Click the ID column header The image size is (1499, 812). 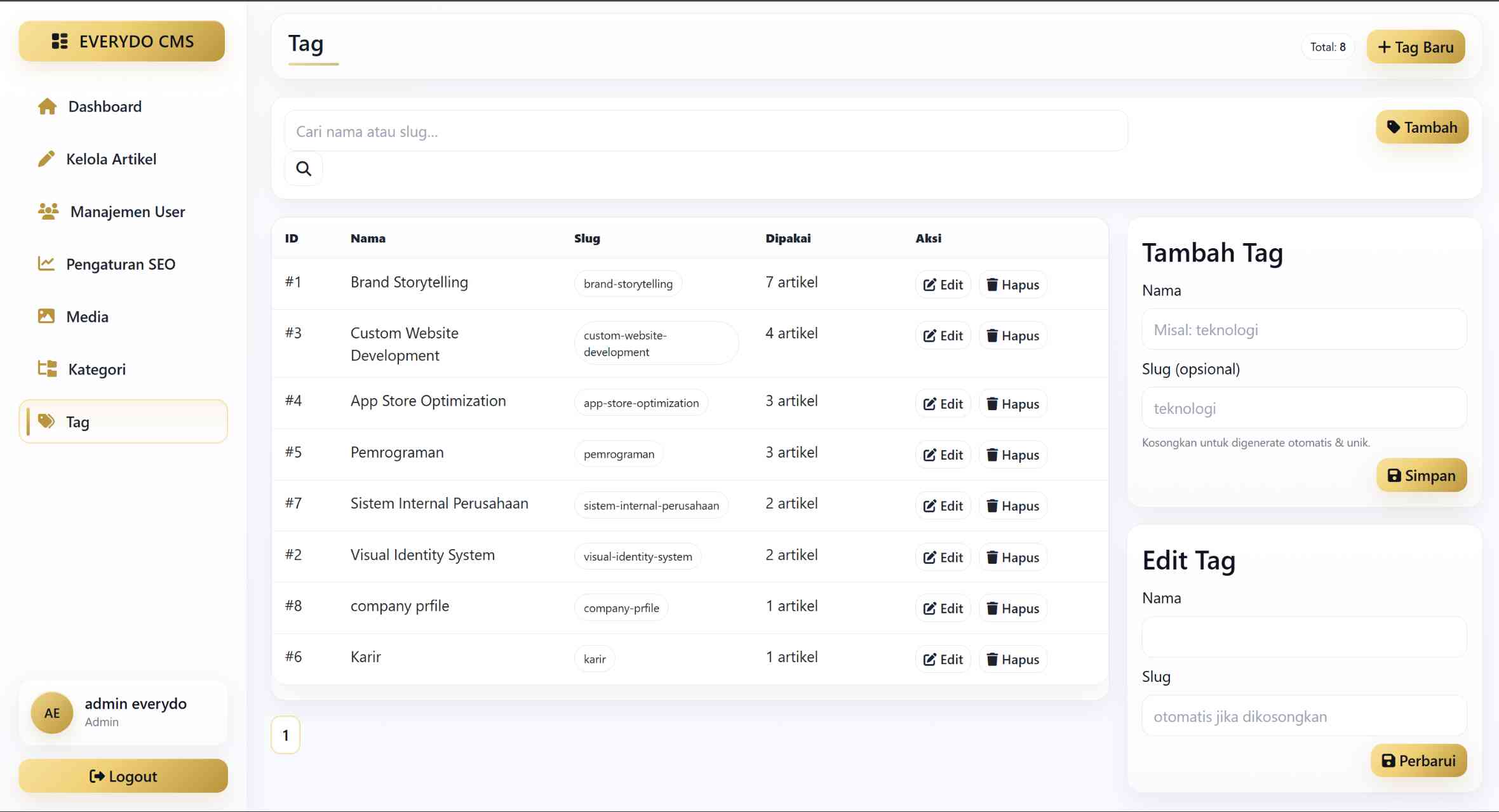click(292, 239)
